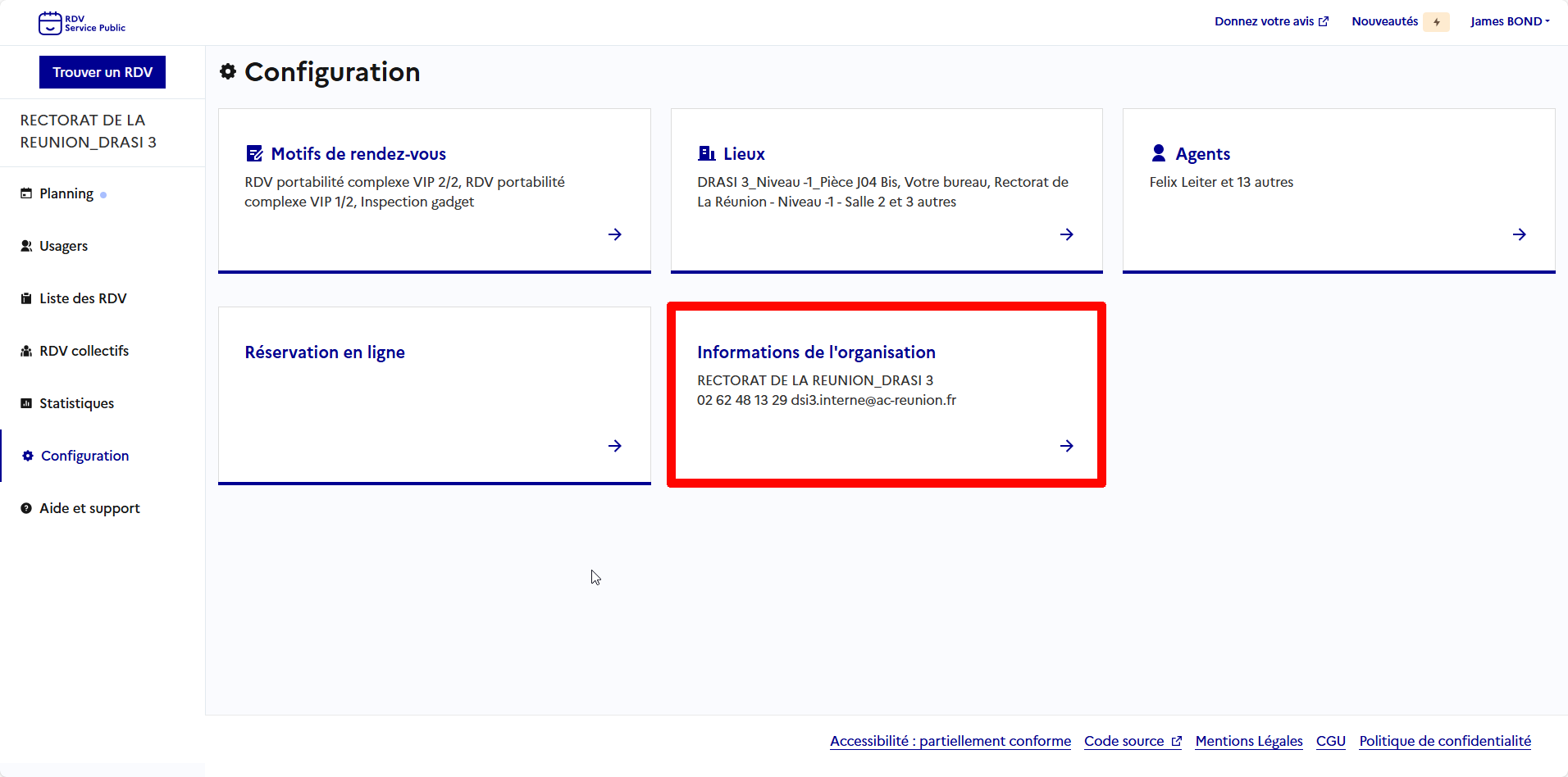Open the James BOND user dropdown
The width and height of the screenshot is (1568, 777).
[x=1510, y=21]
